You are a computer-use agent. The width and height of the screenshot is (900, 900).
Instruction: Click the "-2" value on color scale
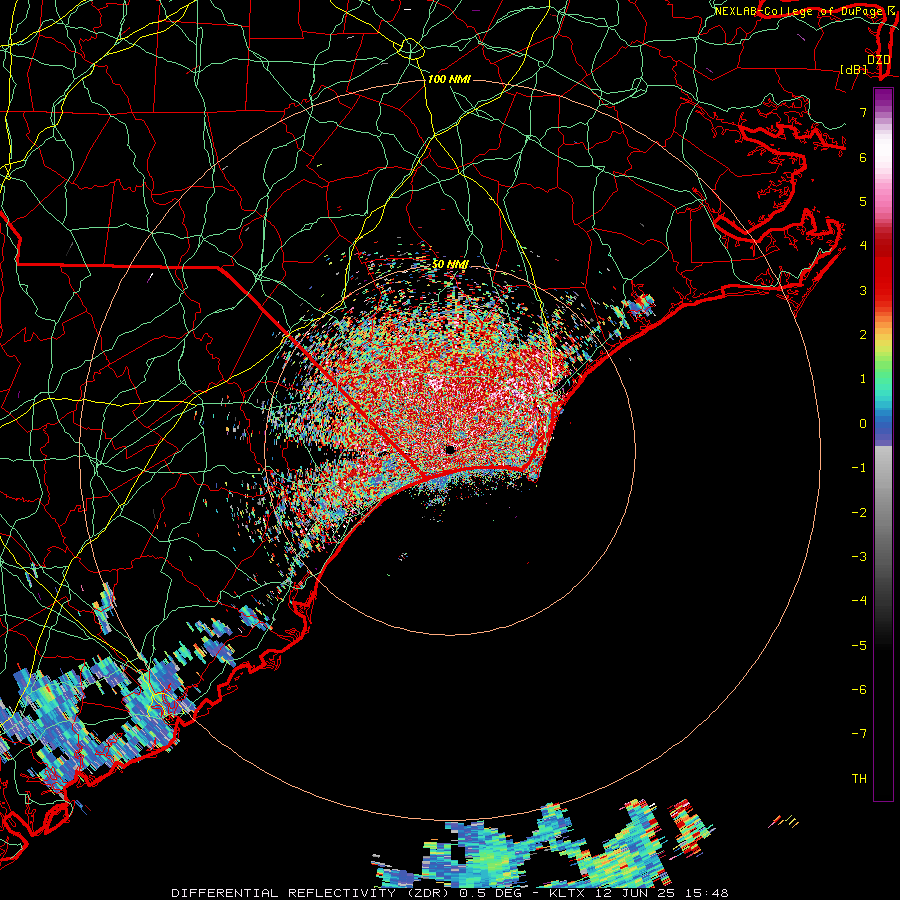click(x=859, y=513)
